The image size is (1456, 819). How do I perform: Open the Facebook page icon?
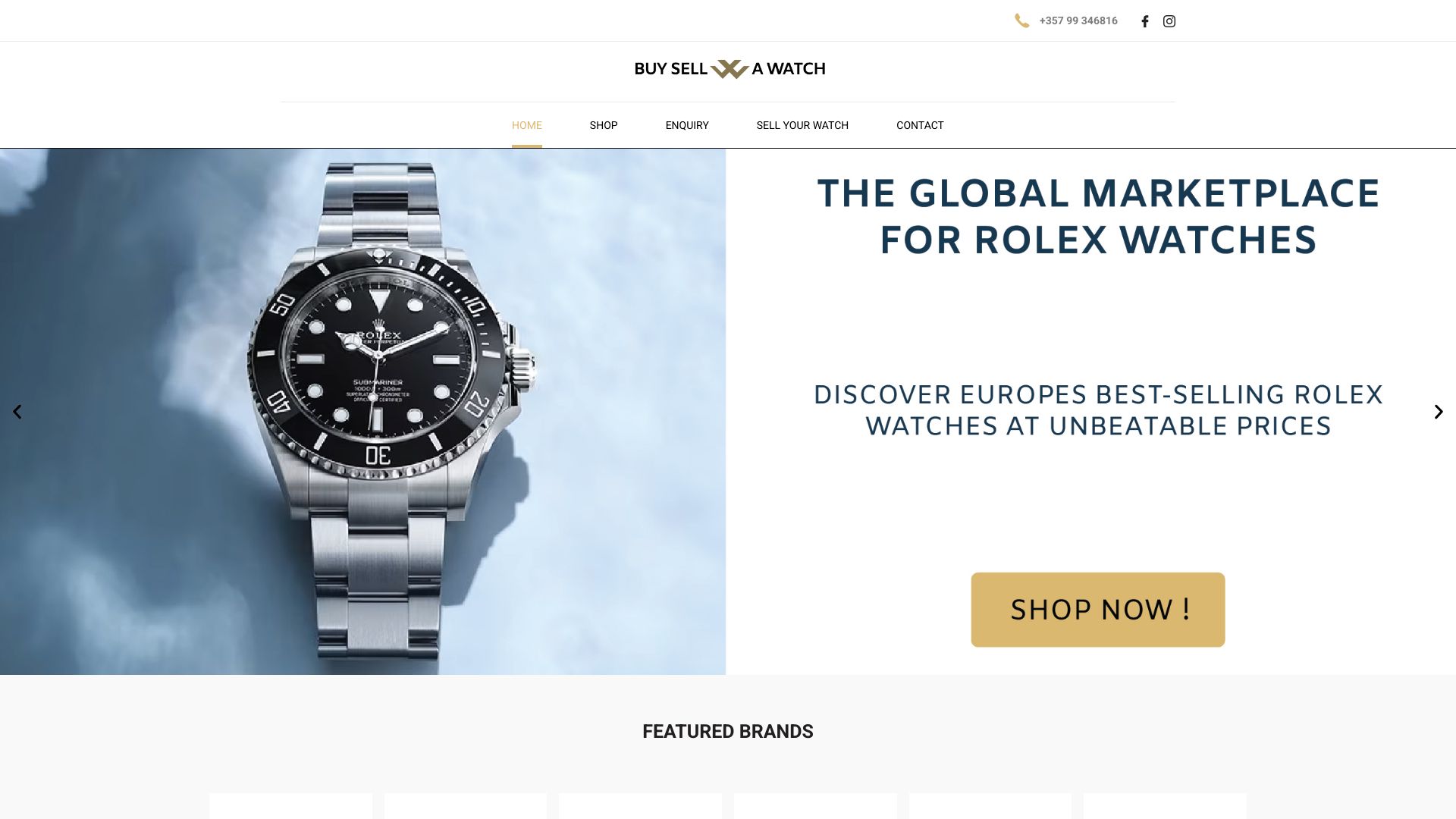click(x=1145, y=21)
